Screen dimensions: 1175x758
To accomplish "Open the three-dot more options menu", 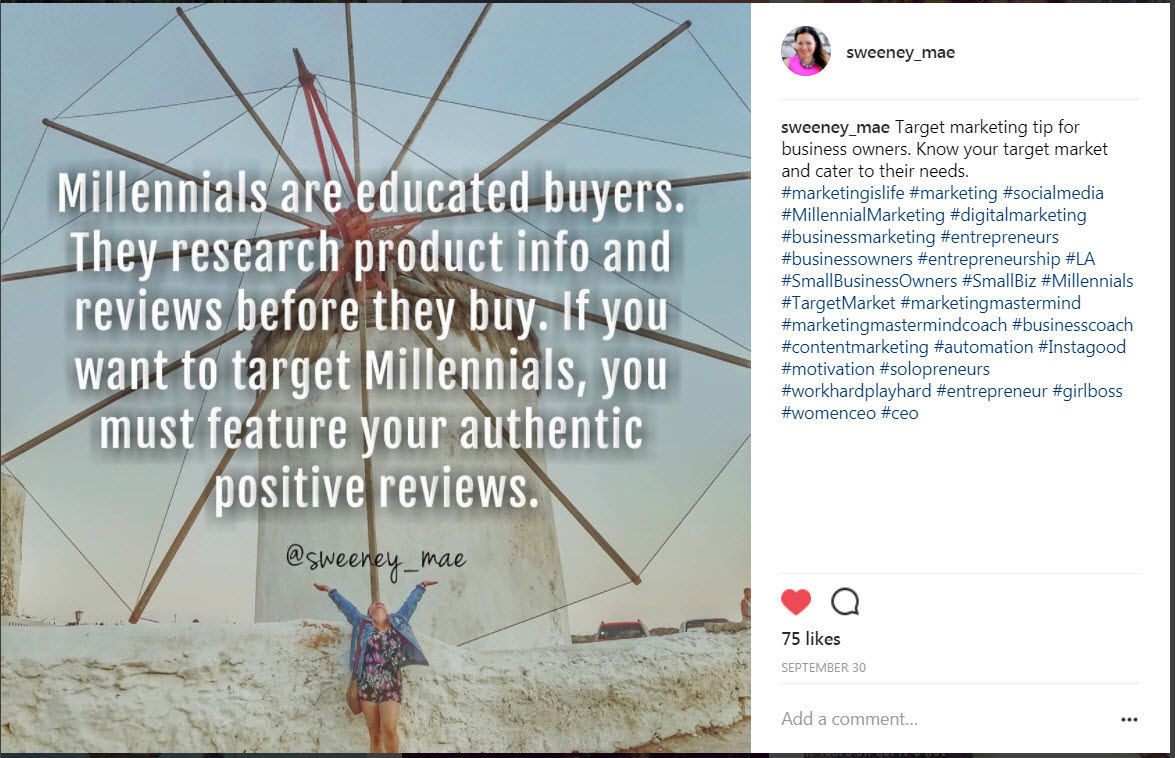I will point(1129,719).
